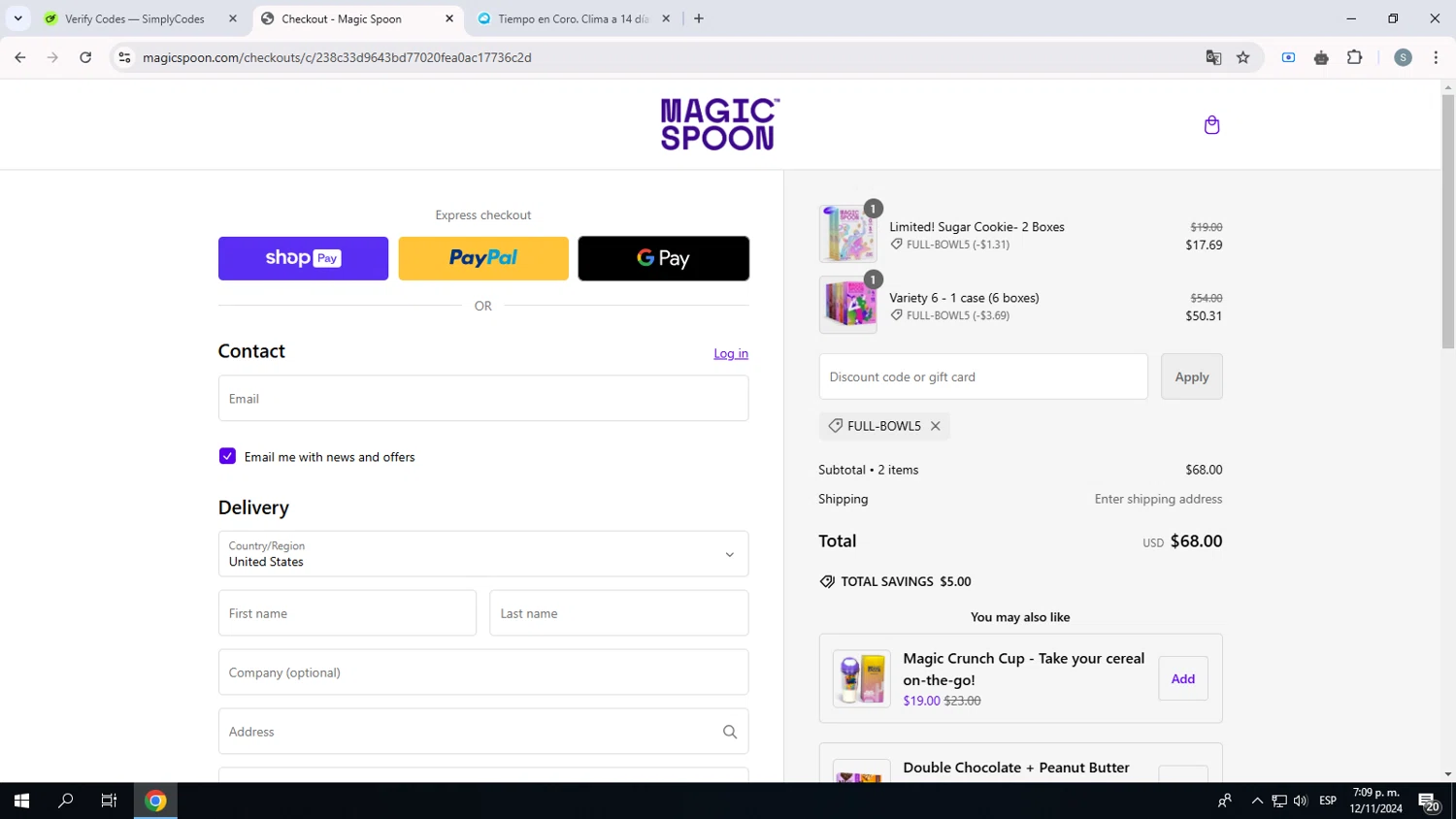The height and width of the screenshot is (819, 1456).
Task: Open the Sugar Cookie product thumbnail
Action: click(x=847, y=234)
